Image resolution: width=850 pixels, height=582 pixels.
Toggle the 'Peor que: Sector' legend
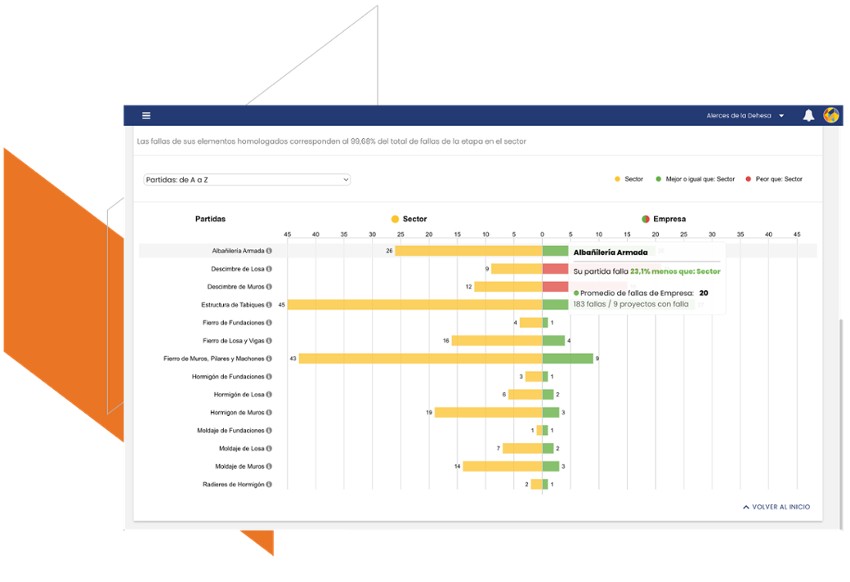coord(776,180)
